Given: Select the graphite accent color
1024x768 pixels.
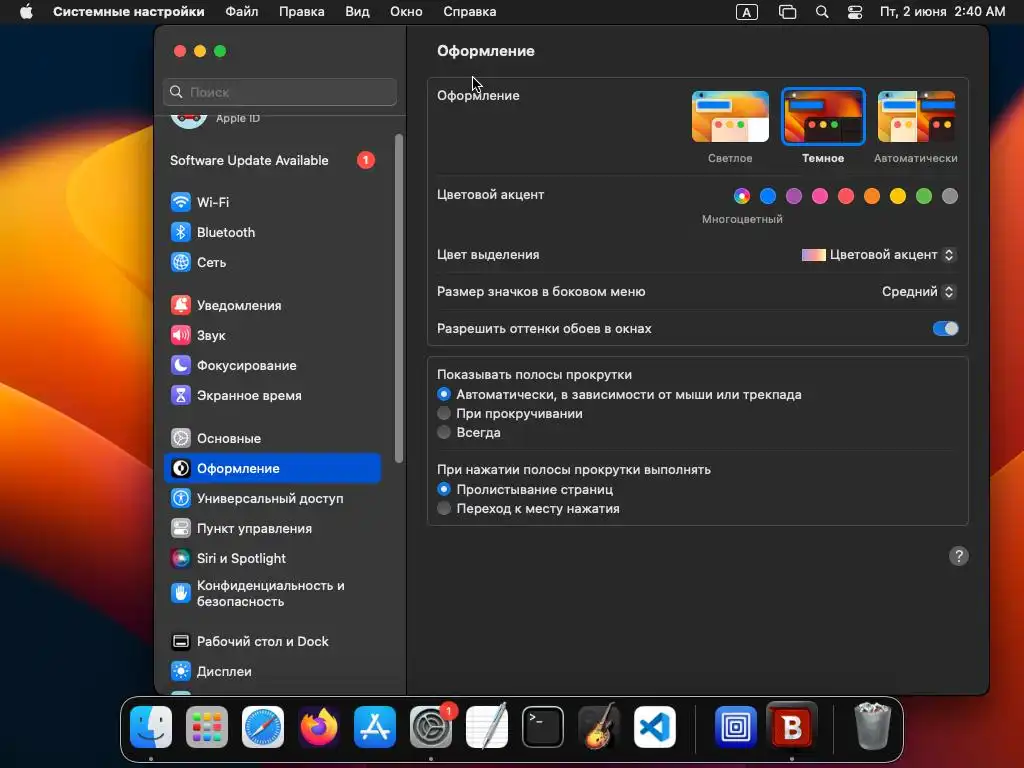Looking at the screenshot, I should [950, 196].
